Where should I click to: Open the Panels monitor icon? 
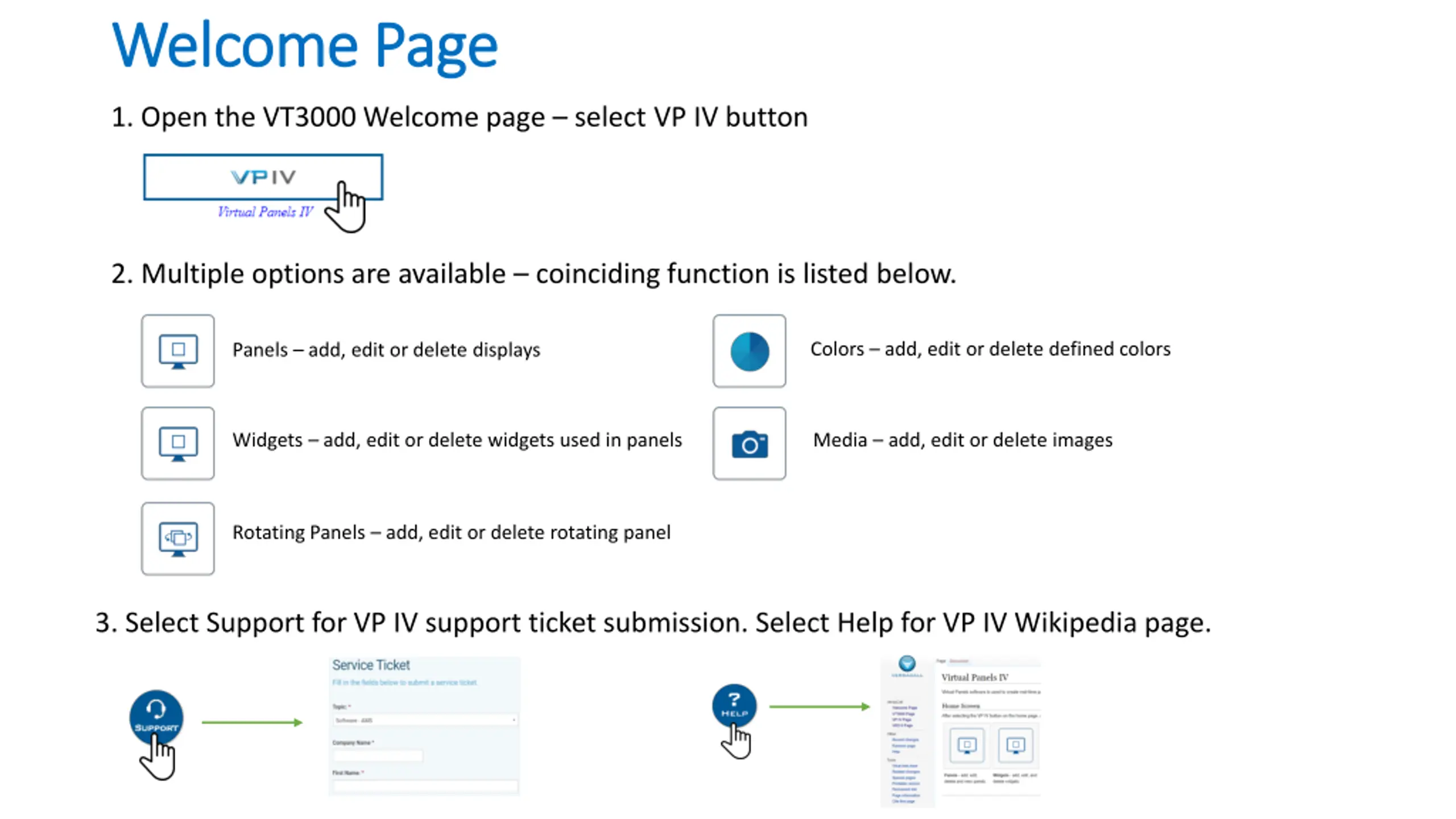178,351
